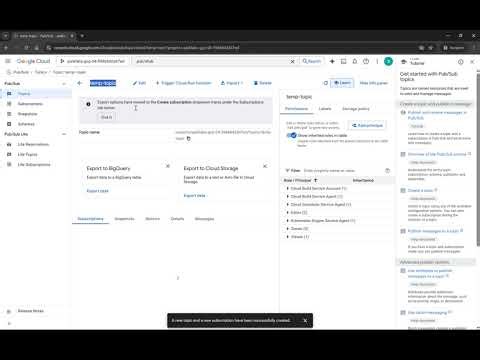Toggle Show inherited roles in table
The height and width of the screenshot is (360, 480).
pos(291,135)
